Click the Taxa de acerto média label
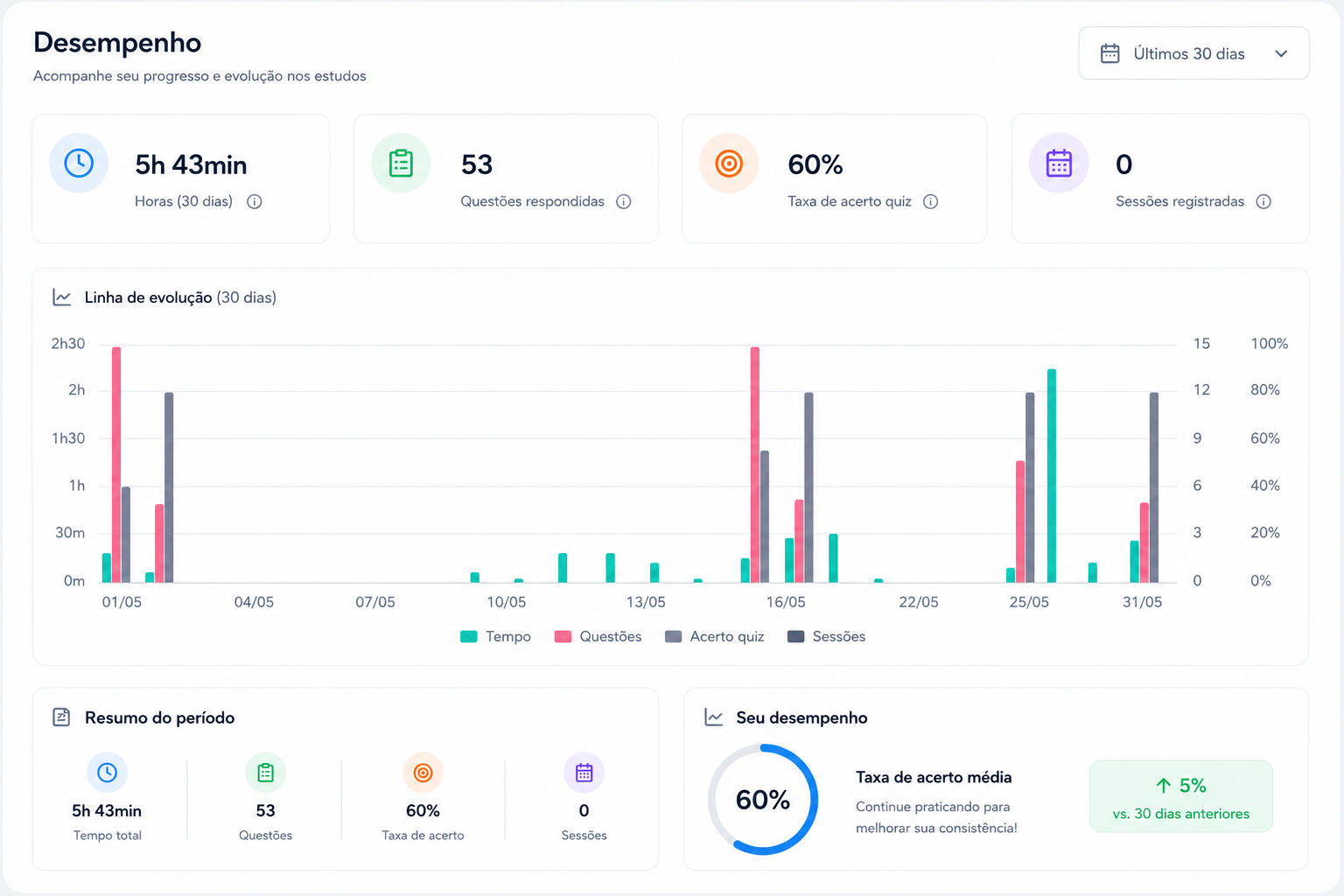1344x896 pixels. [934, 777]
